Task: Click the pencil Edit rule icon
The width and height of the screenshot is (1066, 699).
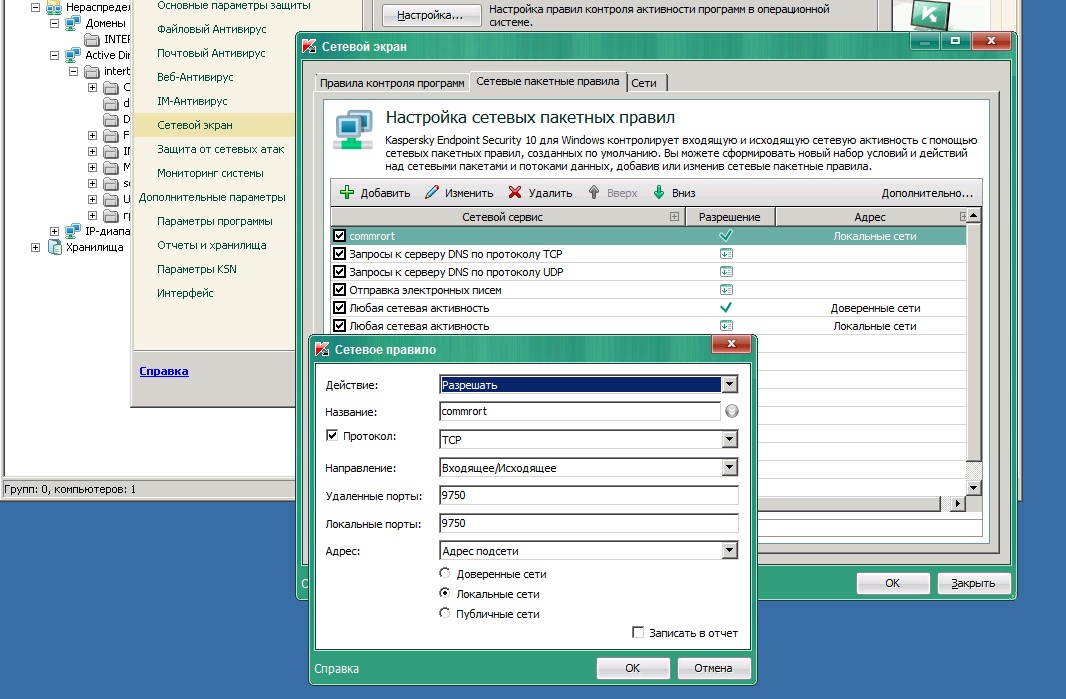Action: click(431, 193)
